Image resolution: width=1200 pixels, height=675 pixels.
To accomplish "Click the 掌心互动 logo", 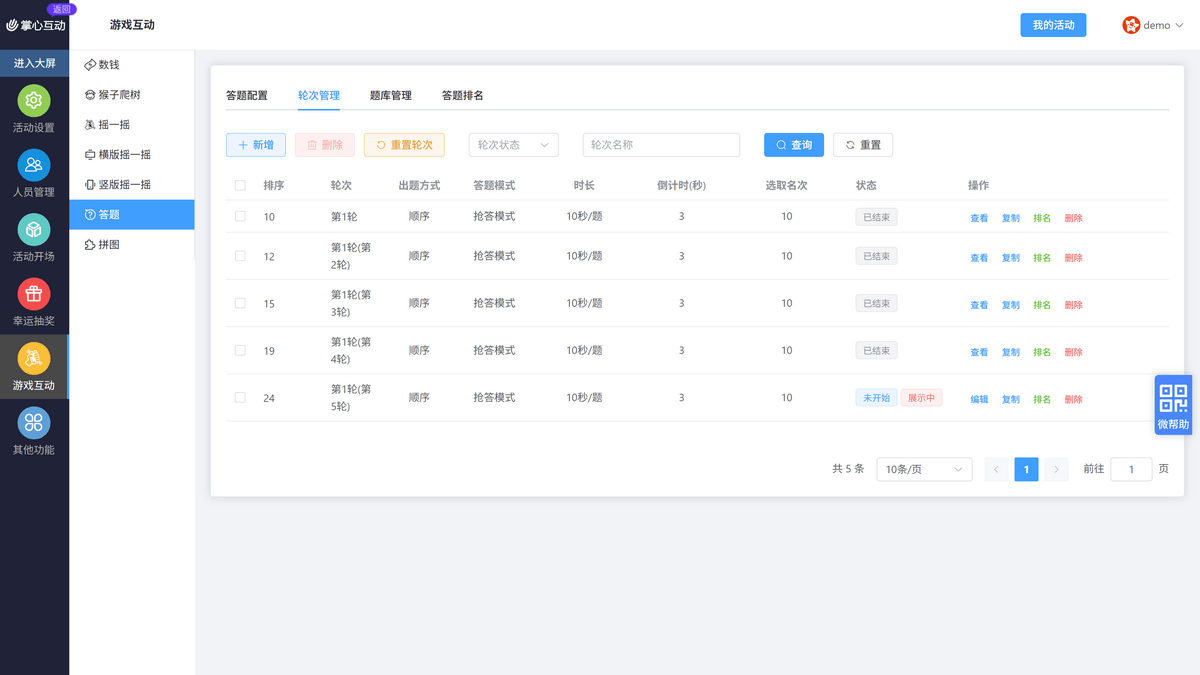I will [35, 25].
